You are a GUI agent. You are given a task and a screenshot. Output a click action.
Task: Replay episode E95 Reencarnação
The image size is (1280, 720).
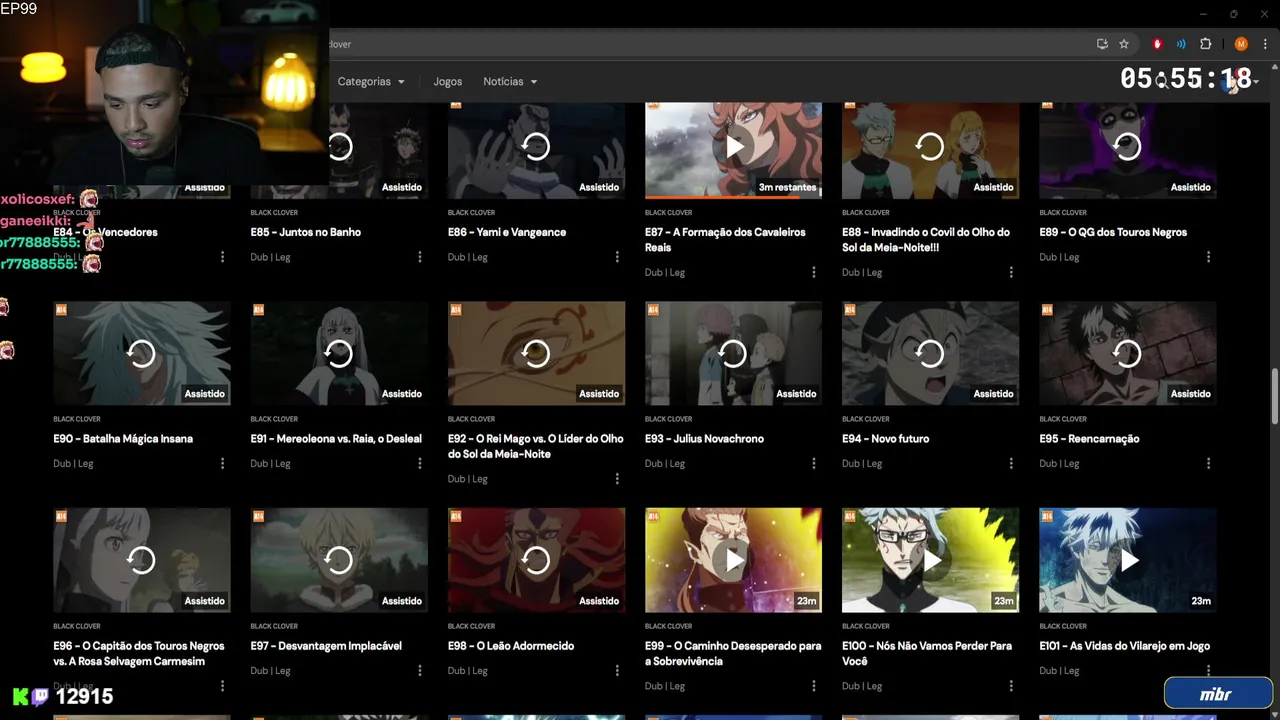tap(1127, 353)
